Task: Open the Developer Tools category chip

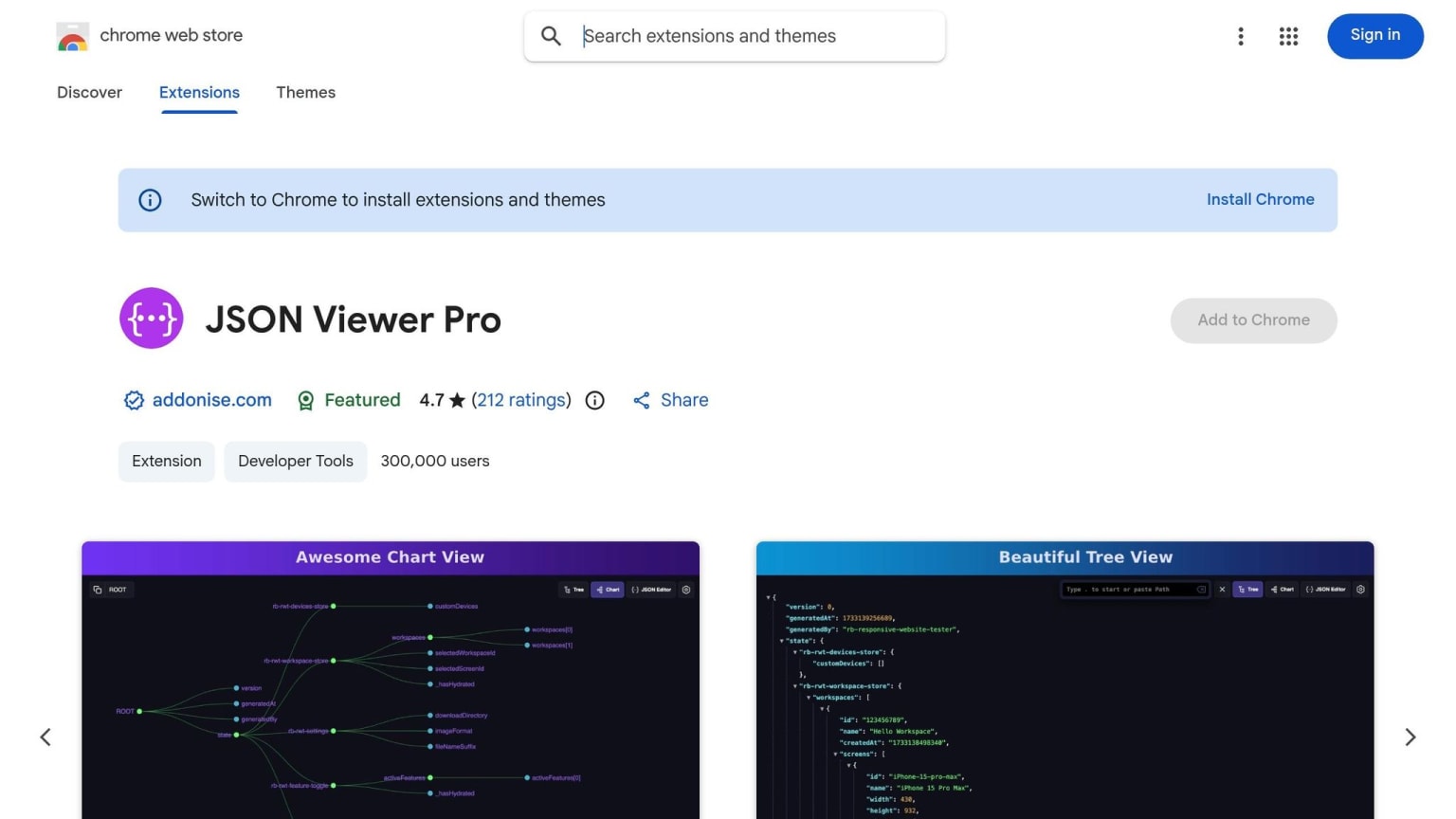Action: coord(296,462)
